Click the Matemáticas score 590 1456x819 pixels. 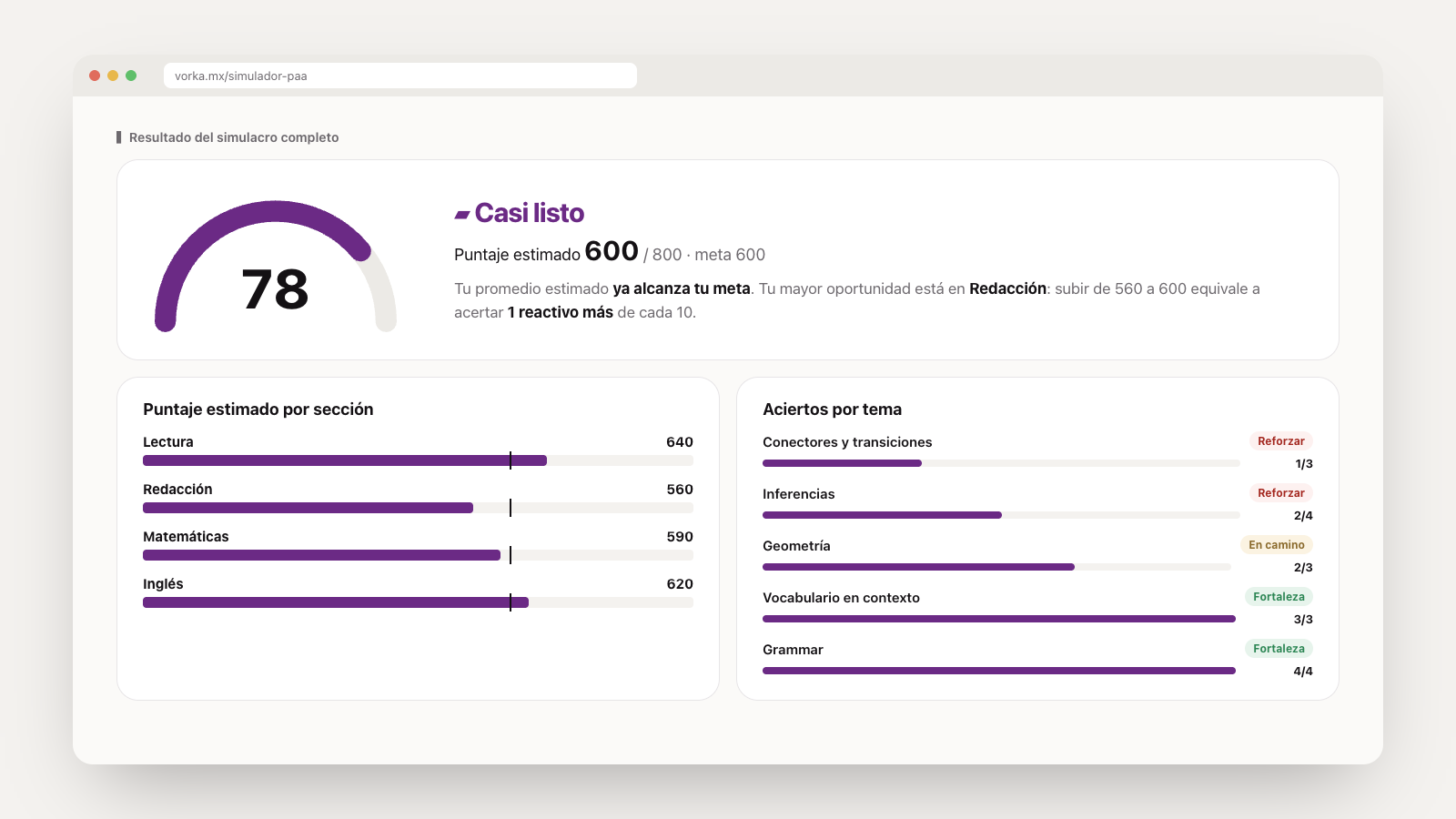pos(680,537)
